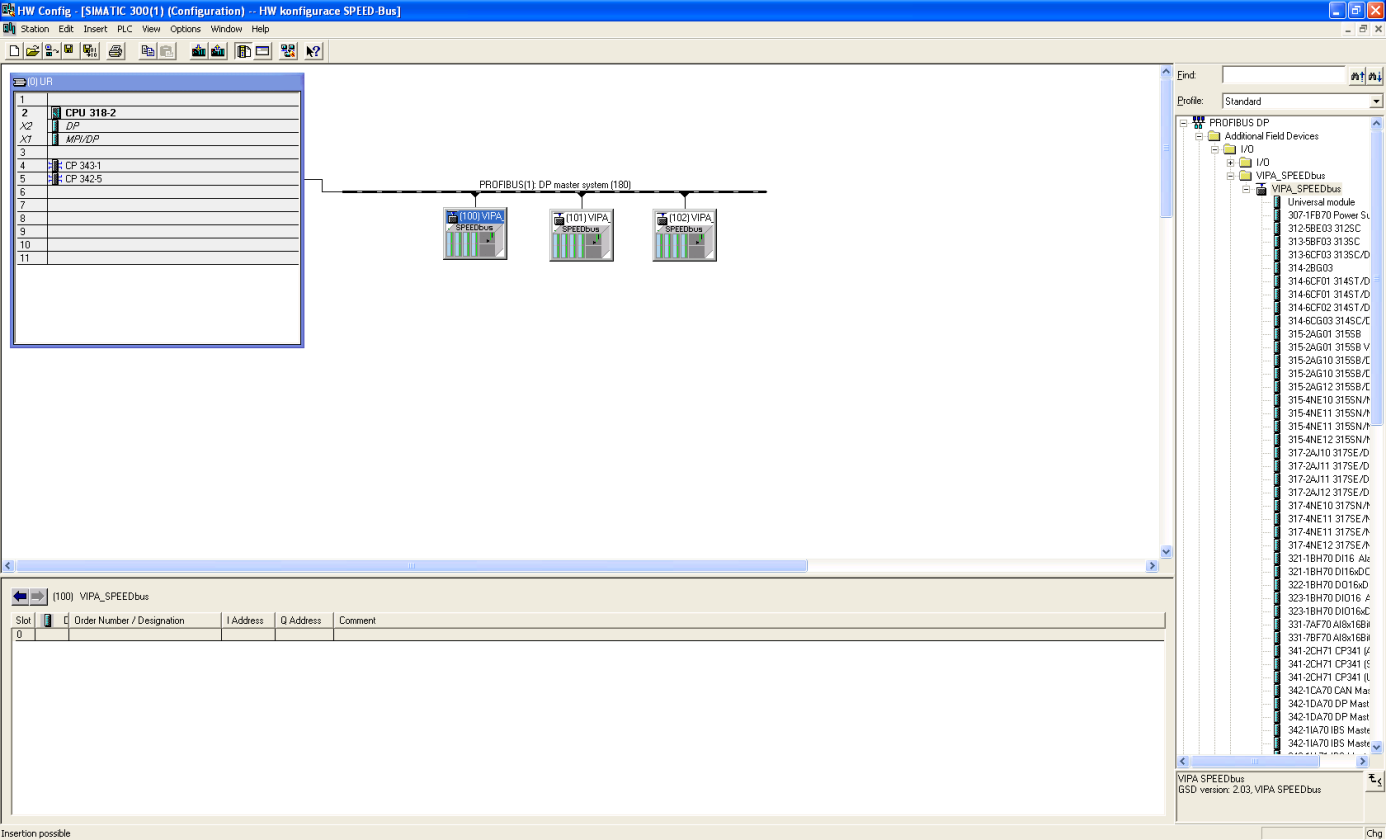This screenshot has height=840, width=1386.
Task: Click the station view horizontal scrollbar
Action: click(x=580, y=566)
